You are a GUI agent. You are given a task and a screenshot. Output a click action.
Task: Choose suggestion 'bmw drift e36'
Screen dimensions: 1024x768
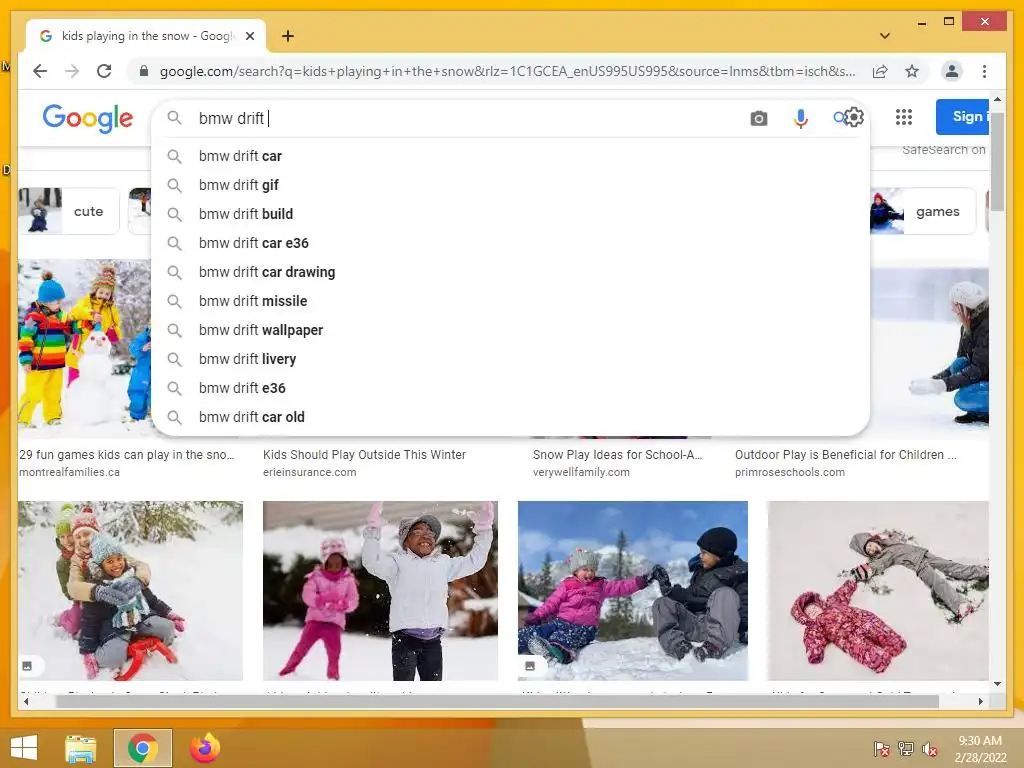click(510, 388)
